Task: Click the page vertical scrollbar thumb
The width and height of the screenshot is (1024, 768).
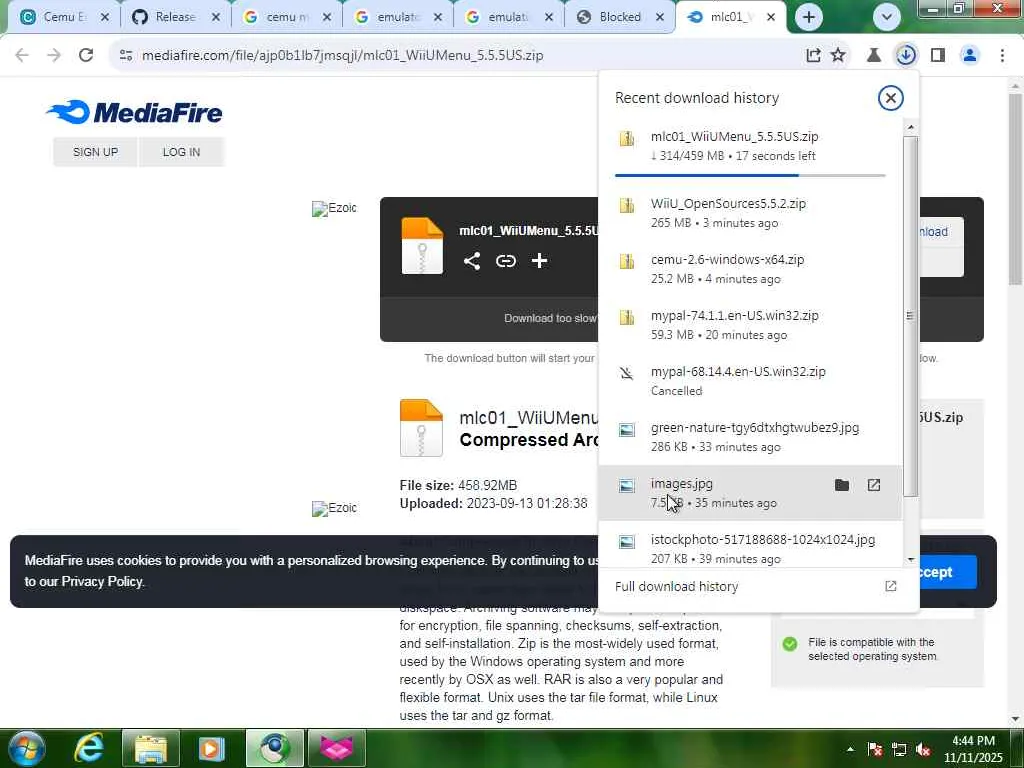Action: (1015, 189)
